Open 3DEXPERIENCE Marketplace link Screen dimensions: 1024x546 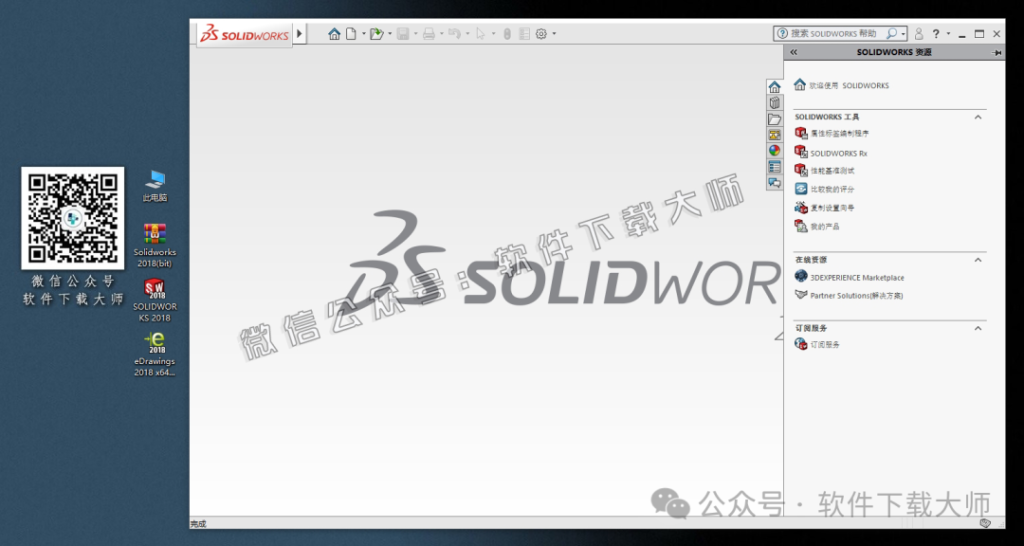coord(857,278)
